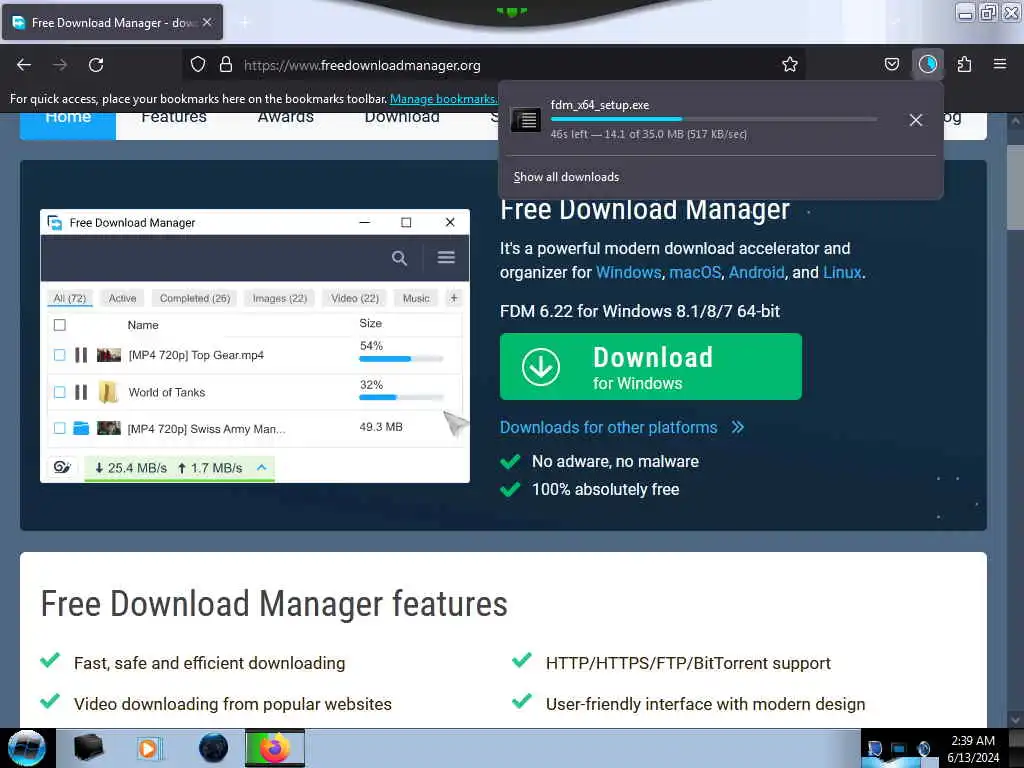Select the Completed (26) filter tab

click(x=195, y=298)
